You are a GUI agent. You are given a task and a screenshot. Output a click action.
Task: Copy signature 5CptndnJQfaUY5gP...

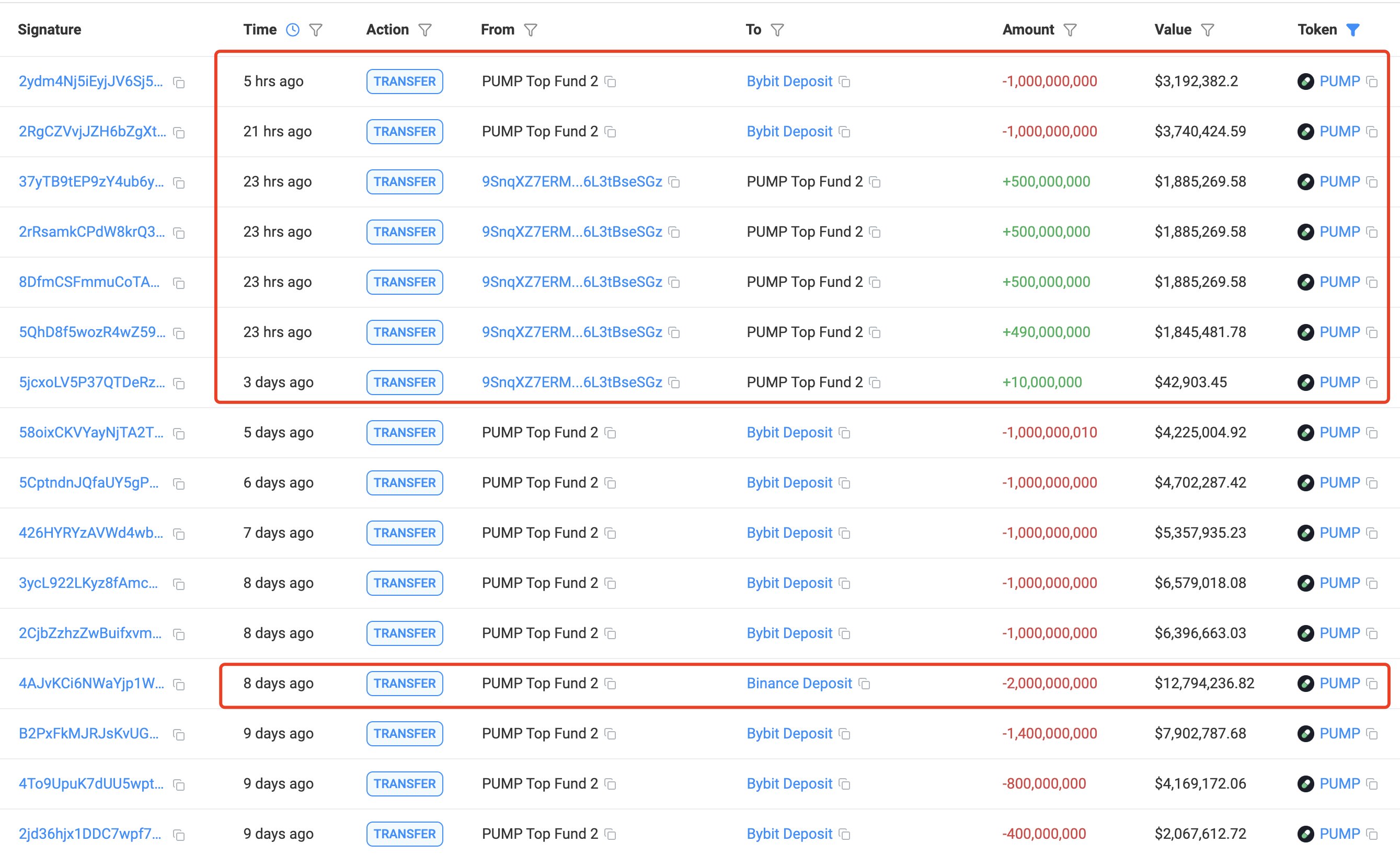pos(179,483)
